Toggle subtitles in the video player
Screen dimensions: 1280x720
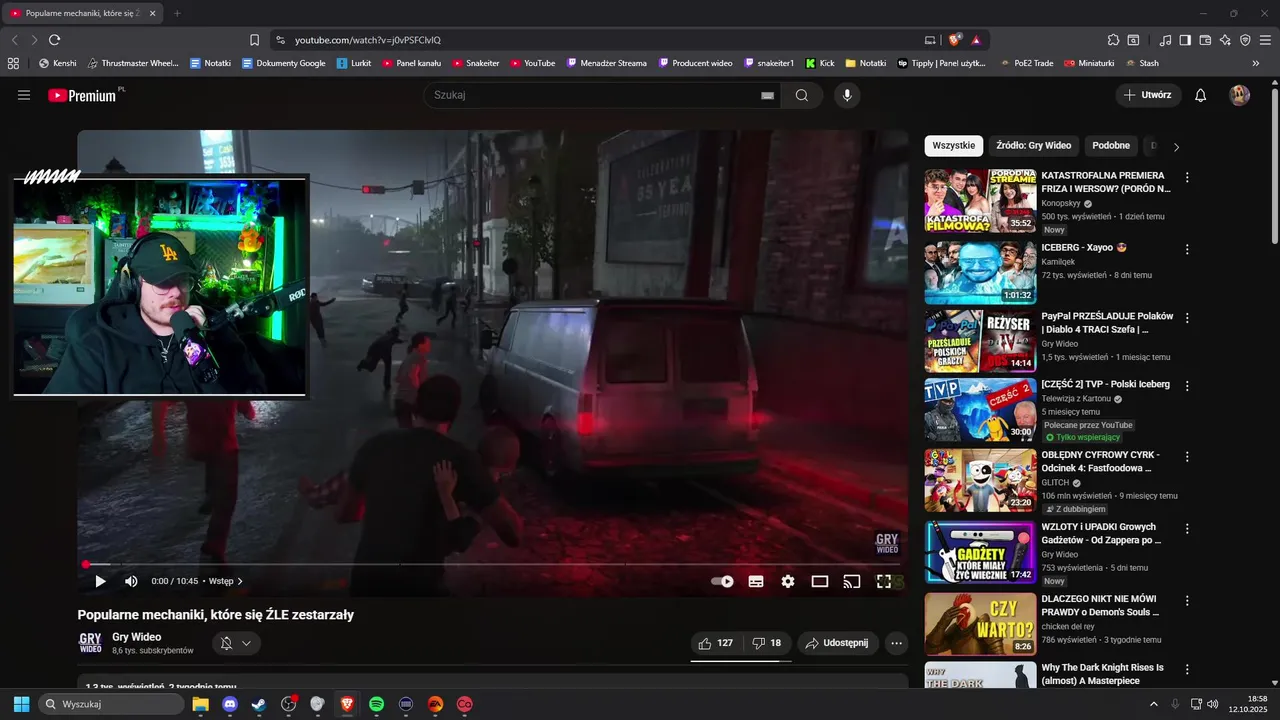pos(756,581)
